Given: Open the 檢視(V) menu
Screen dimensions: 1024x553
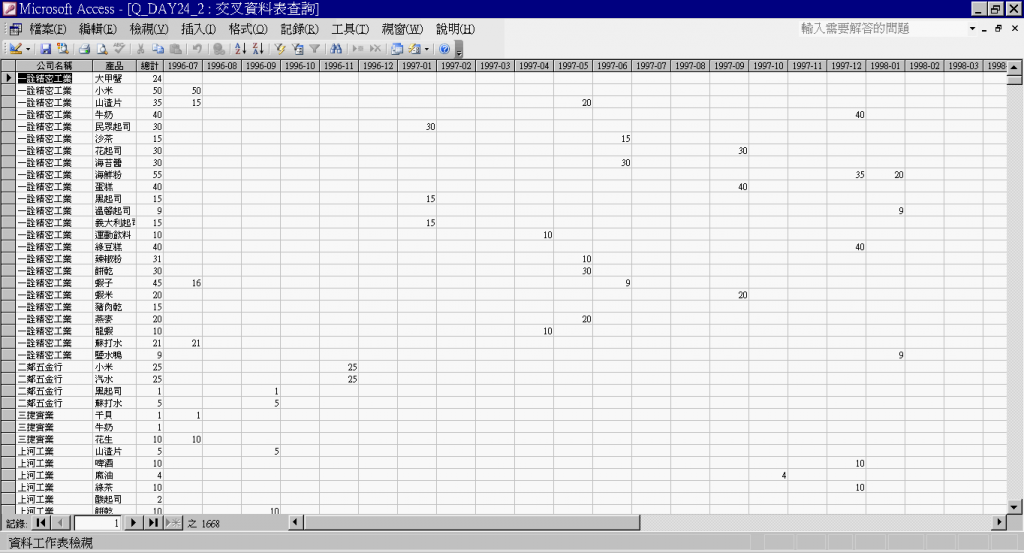Looking at the screenshot, I should (x=149, y=29).
